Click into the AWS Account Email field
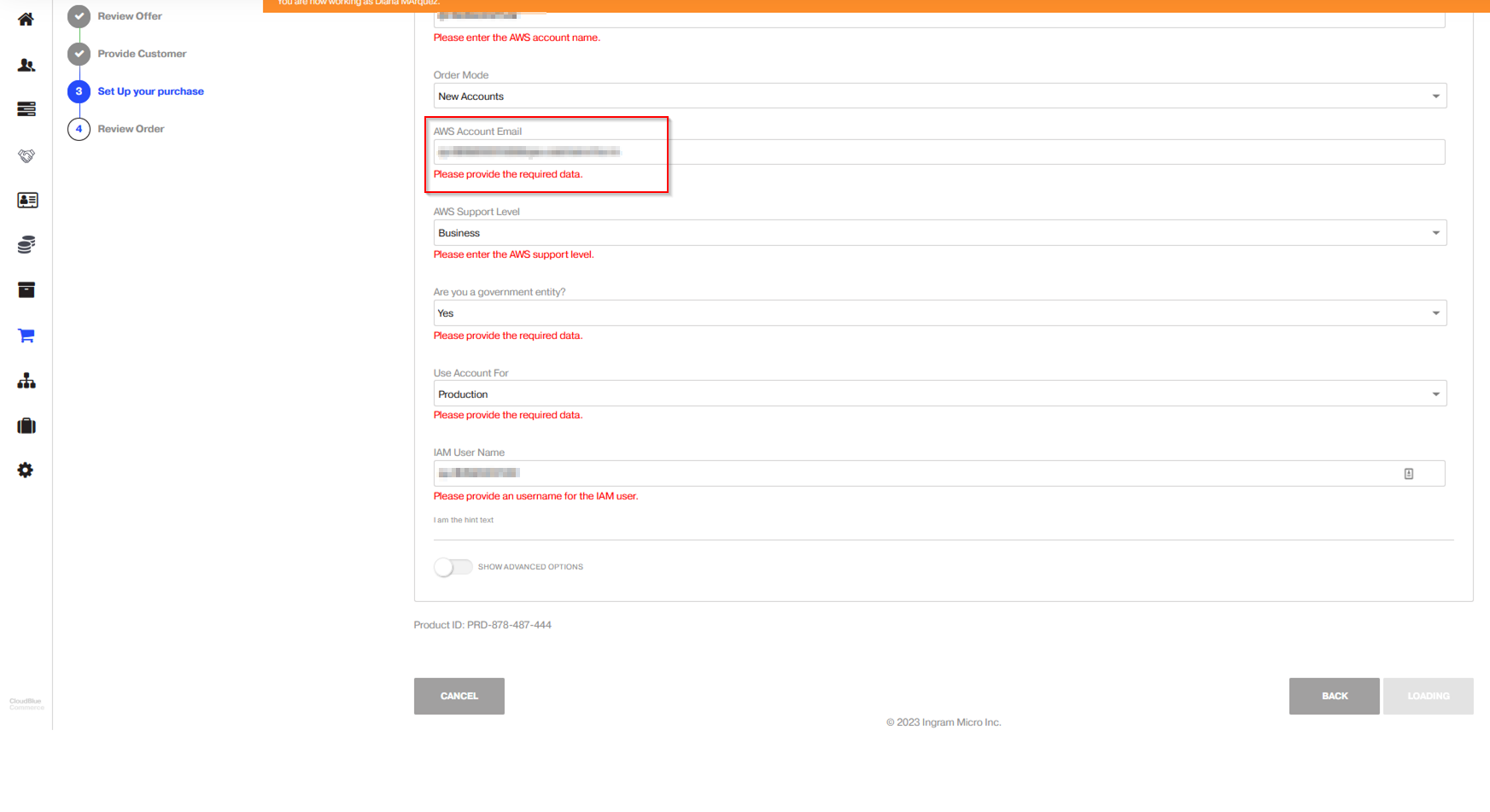Image resolution: width=1490 pixels, height=812 pixels. click(x=939, y=152)
